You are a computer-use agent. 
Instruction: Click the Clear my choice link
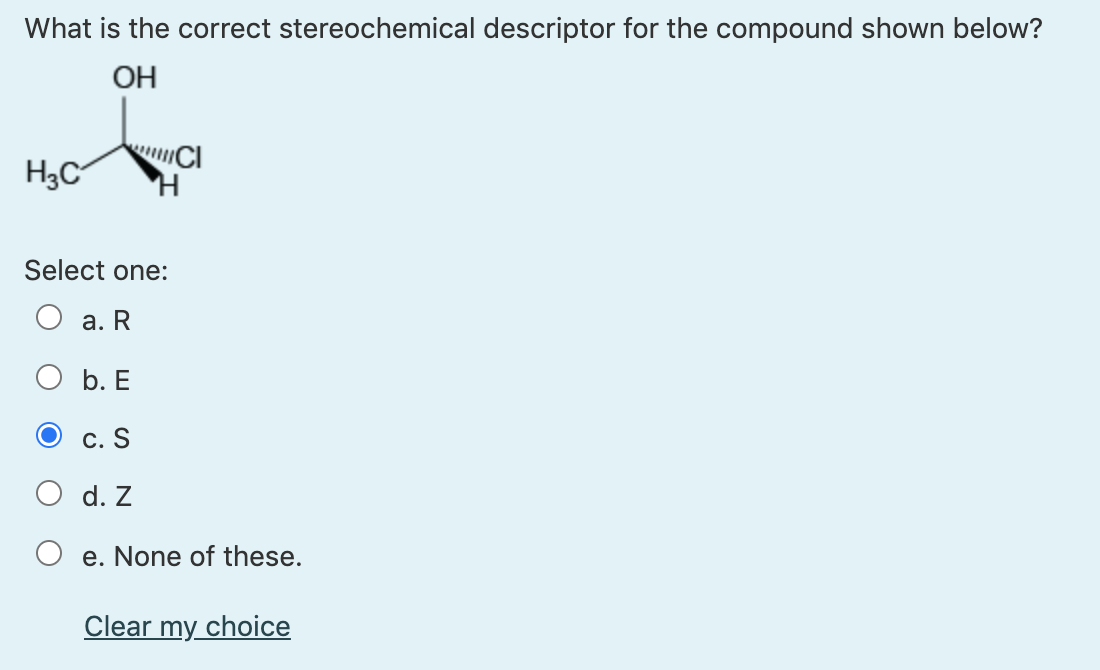pos(187,626)
